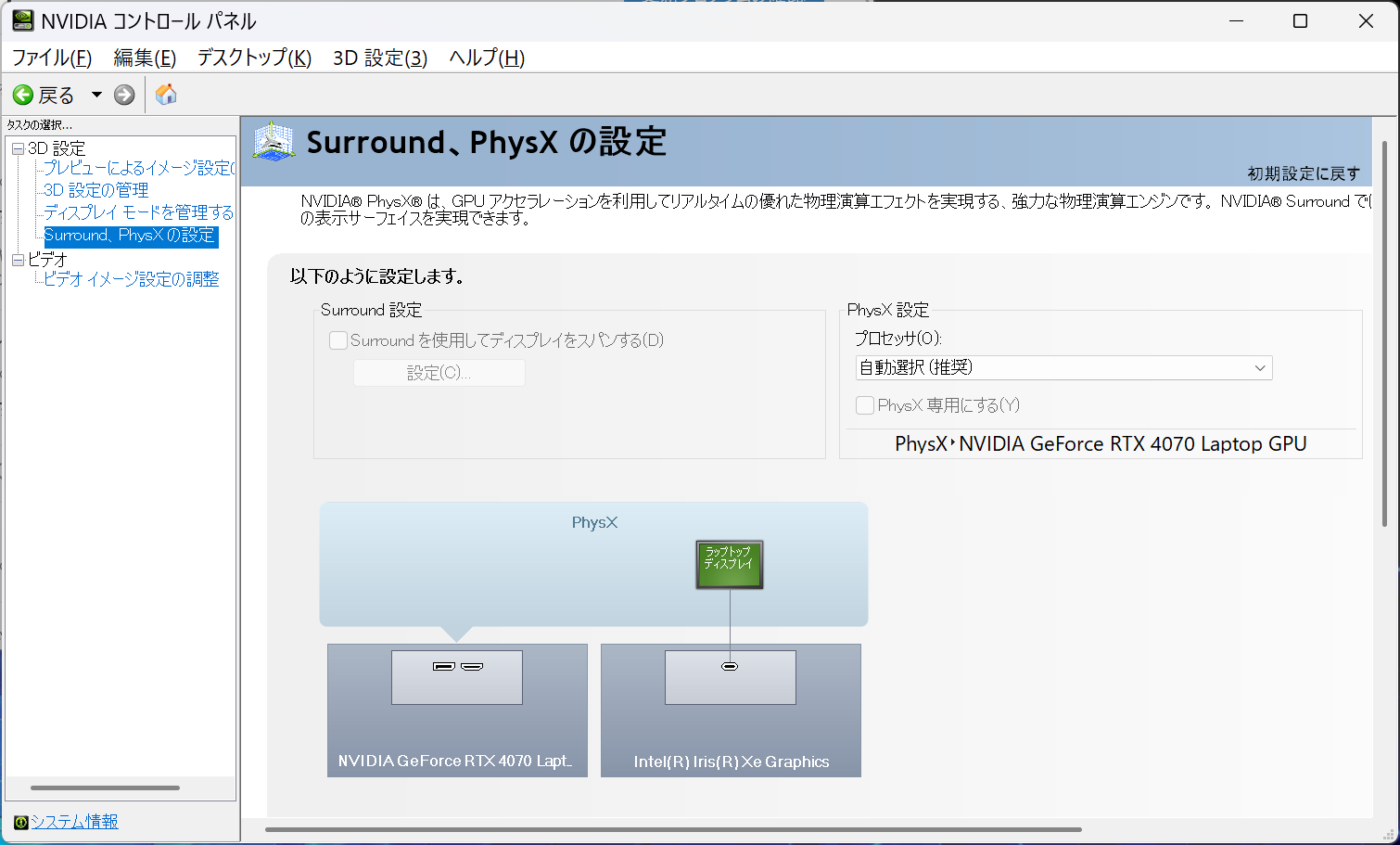
Task: Click the PhysX NVIDIA GeForce RTX 4070 status text
Action: click(x=1101, y=443)
